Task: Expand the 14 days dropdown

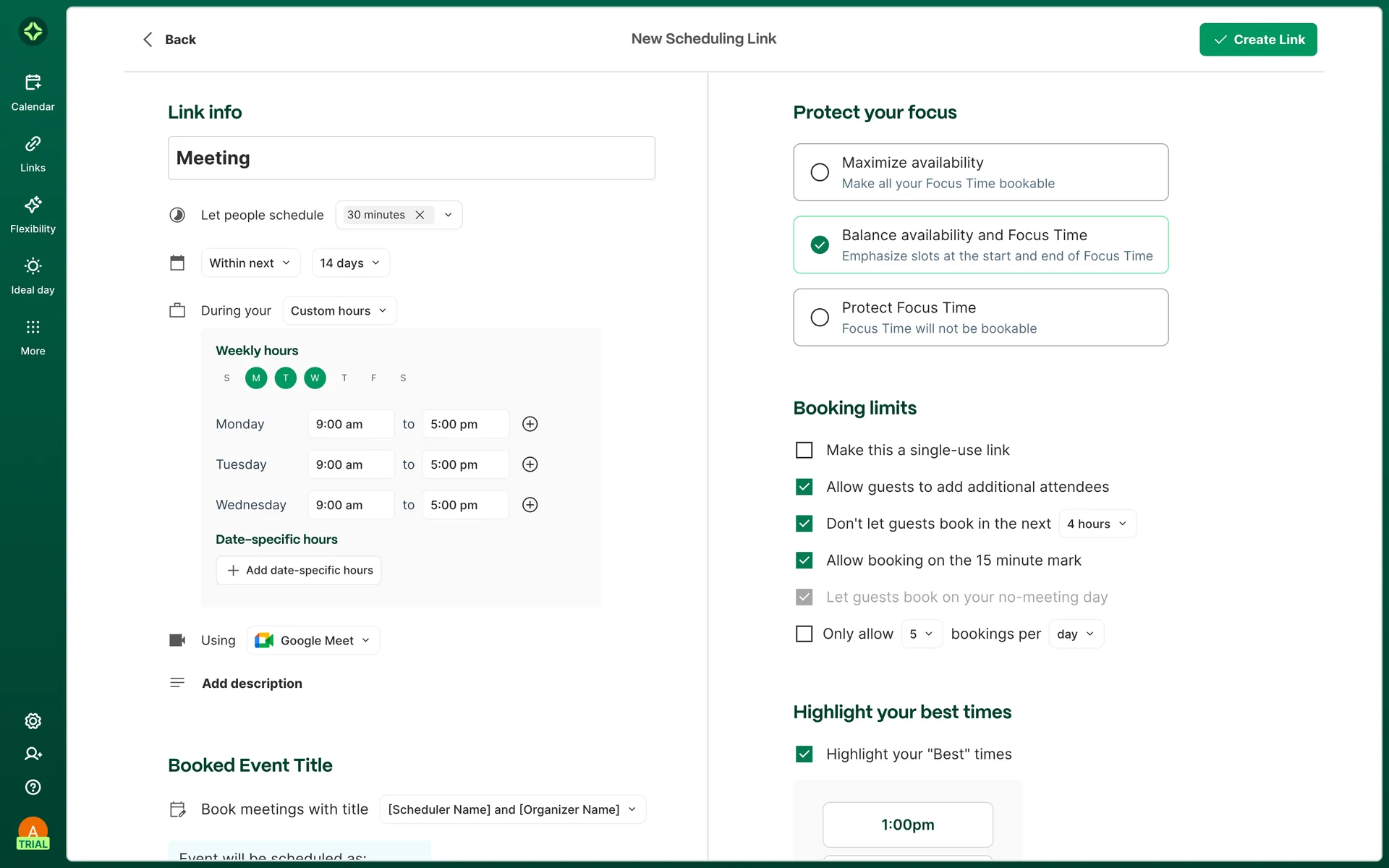Action: [x=350, y=263]
